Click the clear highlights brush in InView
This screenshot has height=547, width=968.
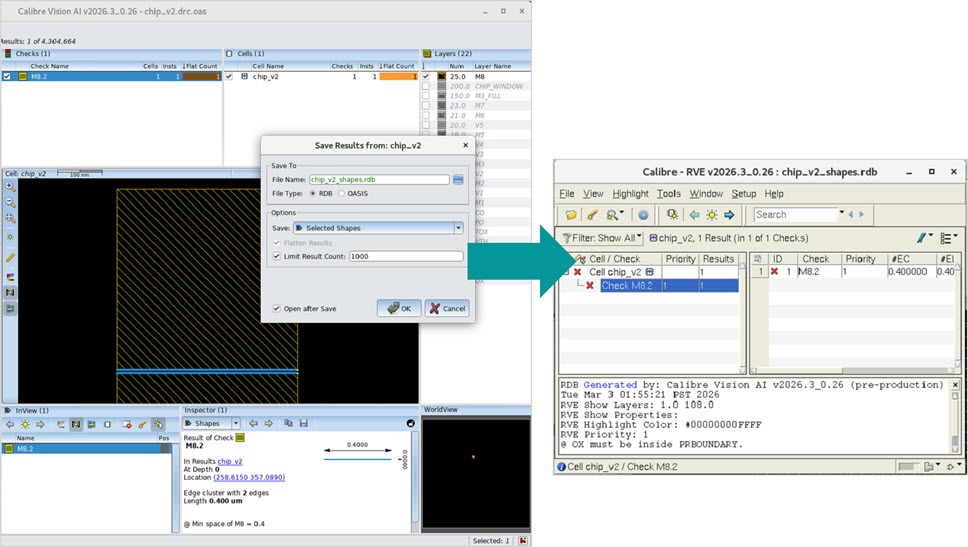click(x=143, y=424)
